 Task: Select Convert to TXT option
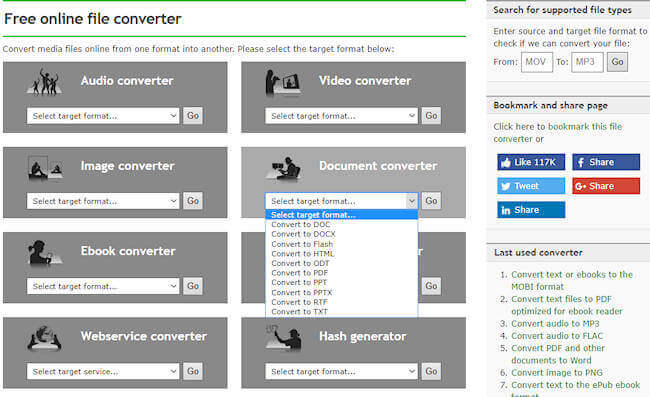pyautogui.click(x=341, y=312)
